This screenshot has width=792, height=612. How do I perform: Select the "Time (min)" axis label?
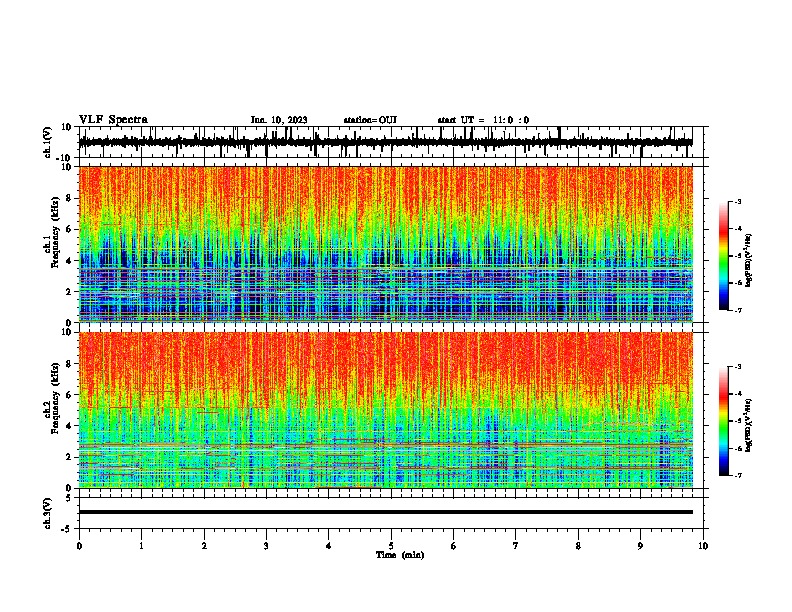pyautogui.click(x=400, y=555)
